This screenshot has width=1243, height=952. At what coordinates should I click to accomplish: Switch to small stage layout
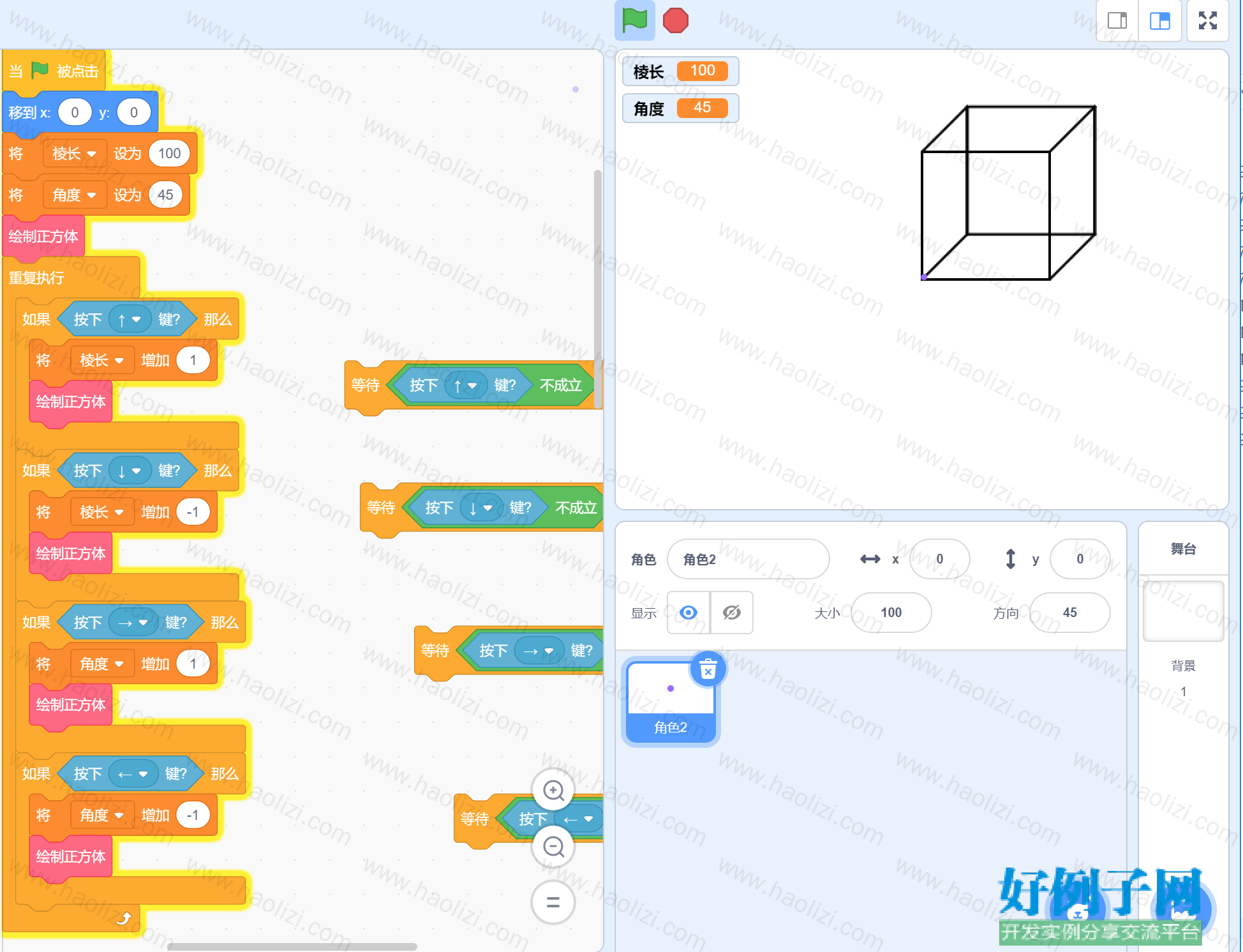[1117, 21]
